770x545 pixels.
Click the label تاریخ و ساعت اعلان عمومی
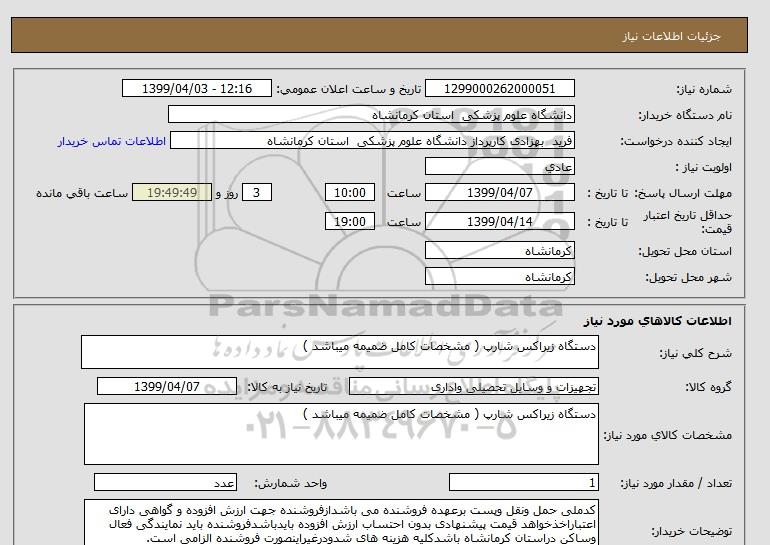pos(348,89)
